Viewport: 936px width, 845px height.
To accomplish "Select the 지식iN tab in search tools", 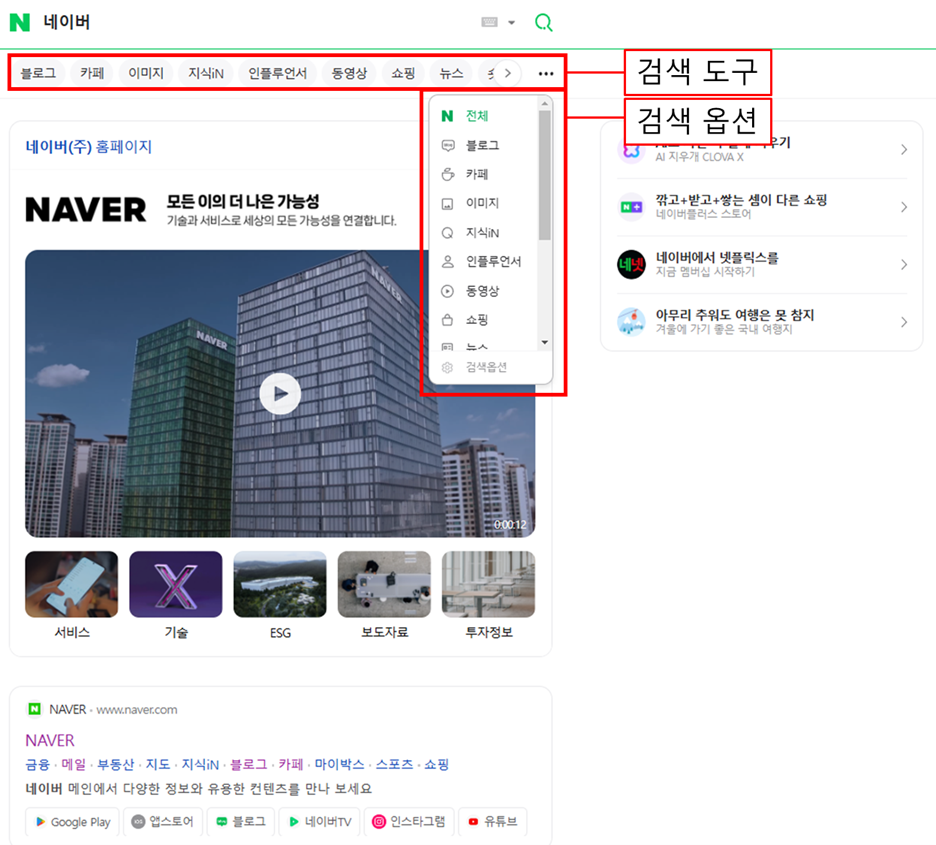I will coord(205,73).
